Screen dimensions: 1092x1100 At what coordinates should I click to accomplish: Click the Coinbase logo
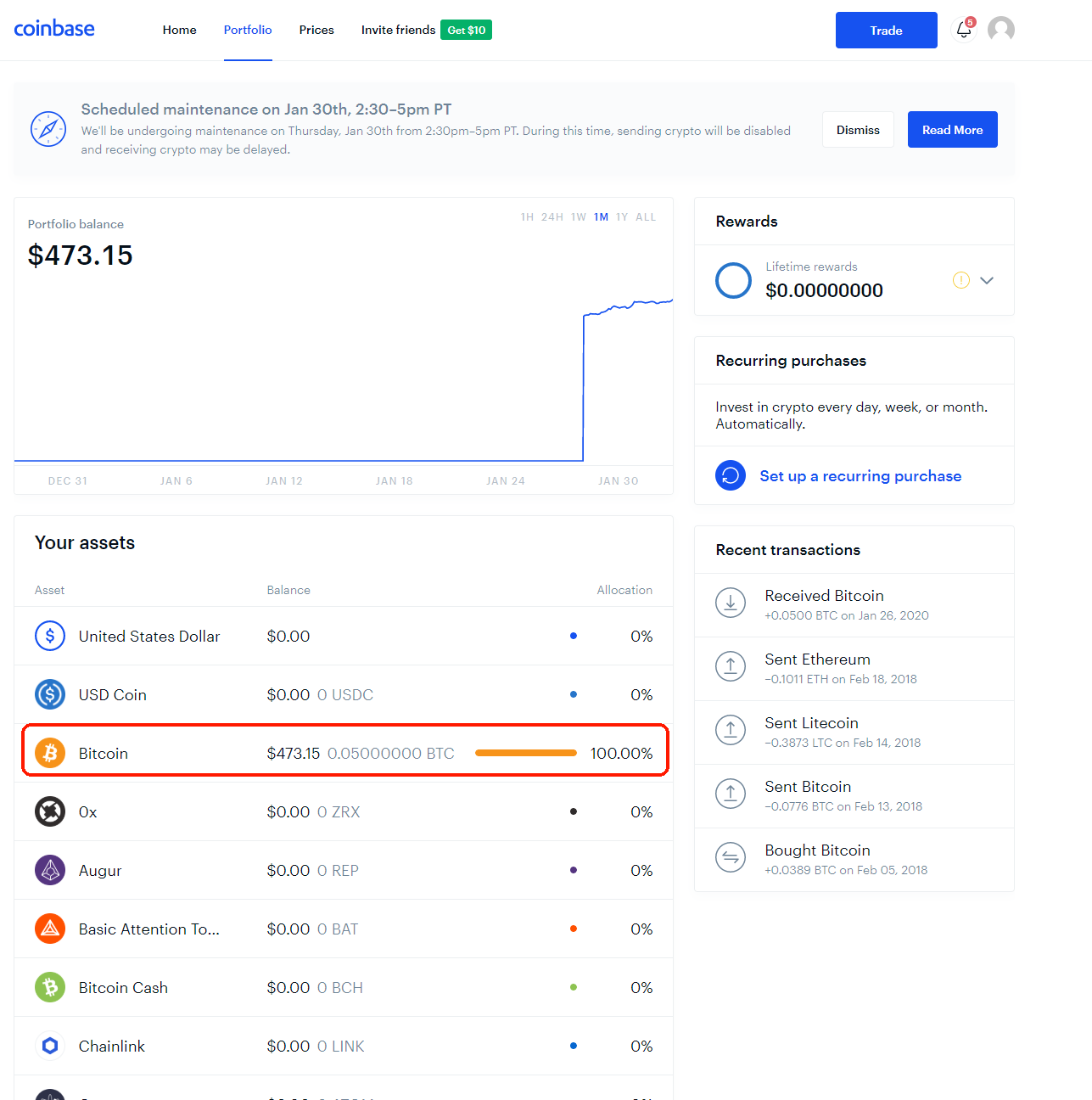tap(54, 29)
